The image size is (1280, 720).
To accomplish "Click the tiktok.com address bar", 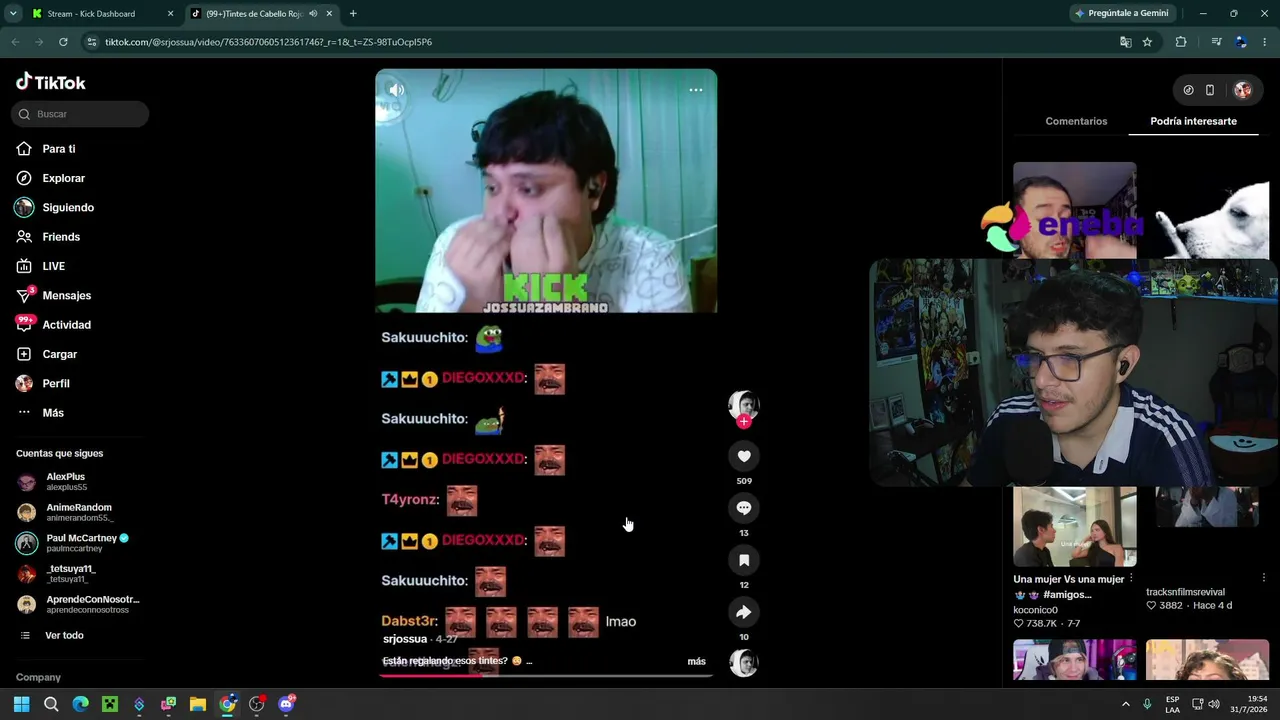I will click(600, 42).
